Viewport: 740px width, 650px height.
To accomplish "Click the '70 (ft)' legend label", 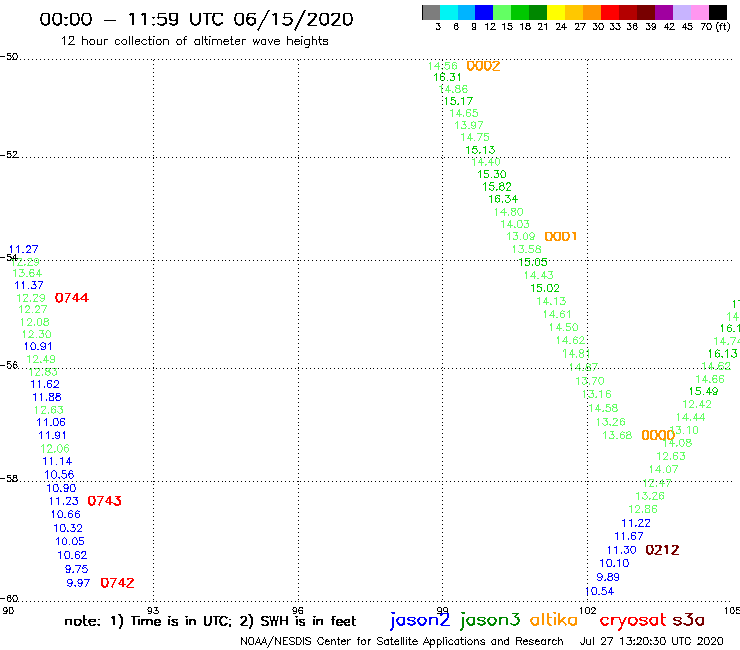I will click(715, 27).
